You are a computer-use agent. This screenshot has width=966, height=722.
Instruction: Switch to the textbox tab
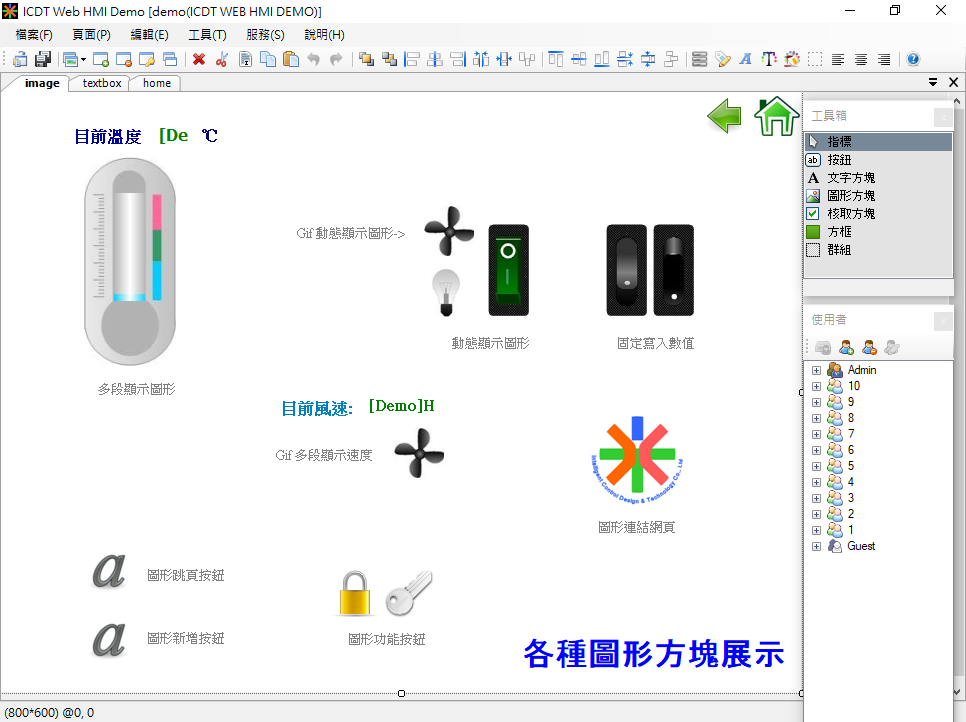pos(102,83)
